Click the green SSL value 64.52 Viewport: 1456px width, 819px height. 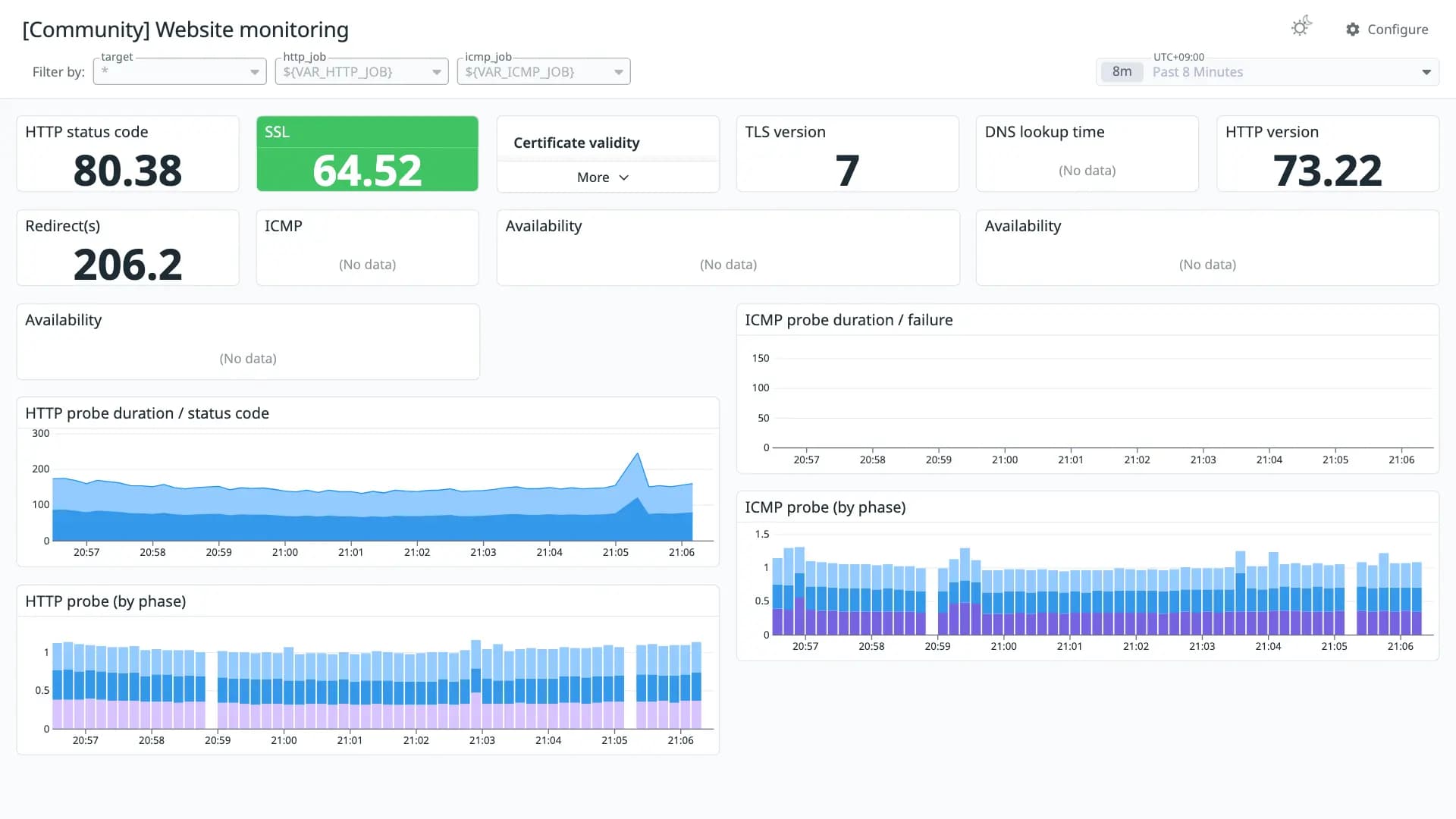coord(367,170)
